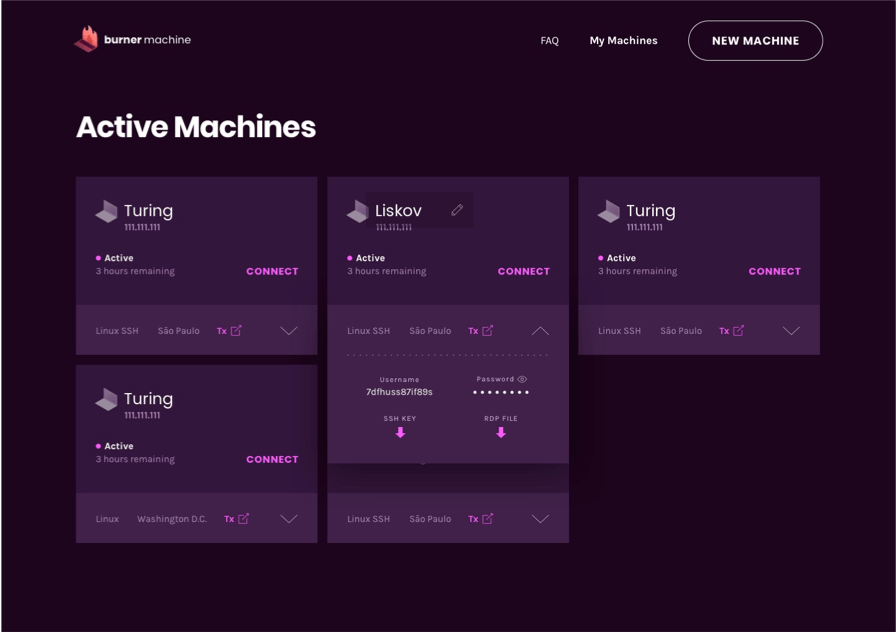Click the burner machine flame logo
Viewport: 896px width, 632px height.
86,40
